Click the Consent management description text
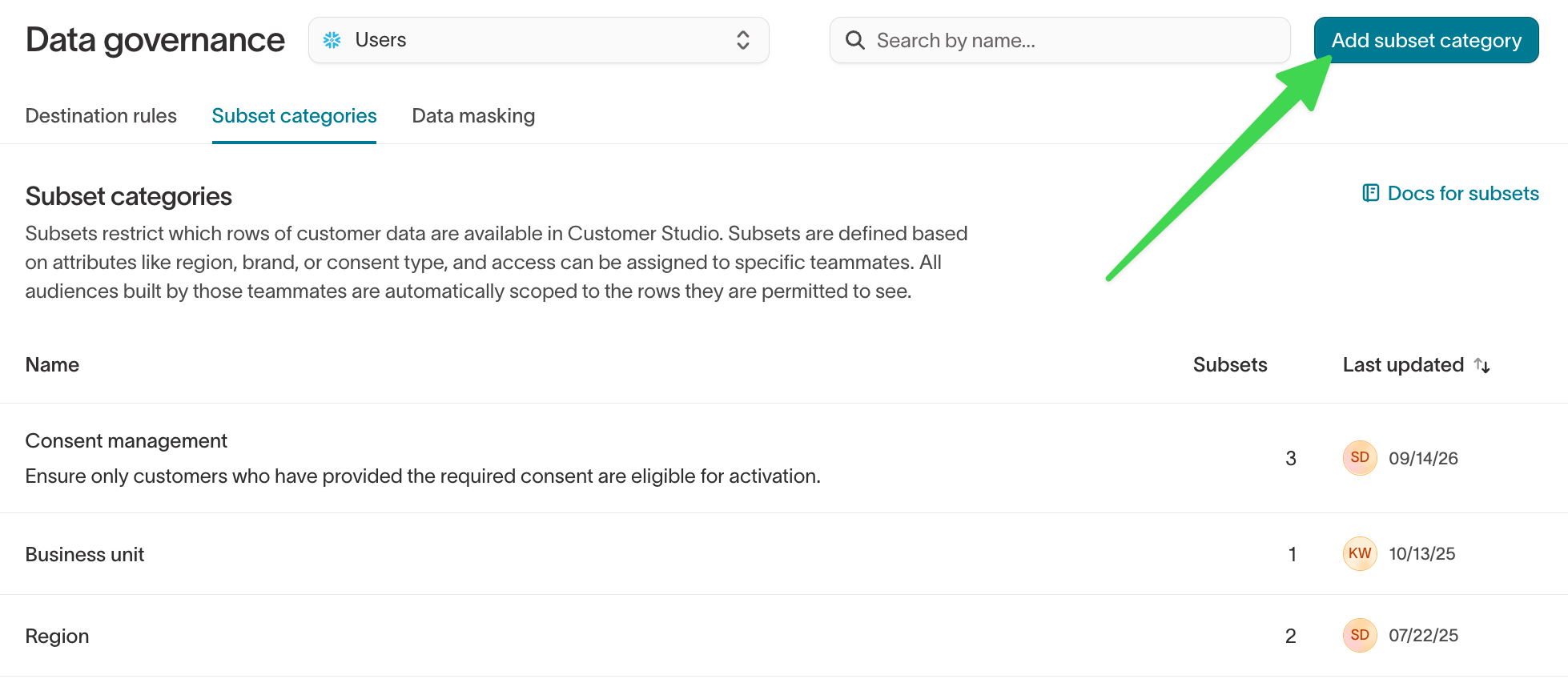 point(423,476)
